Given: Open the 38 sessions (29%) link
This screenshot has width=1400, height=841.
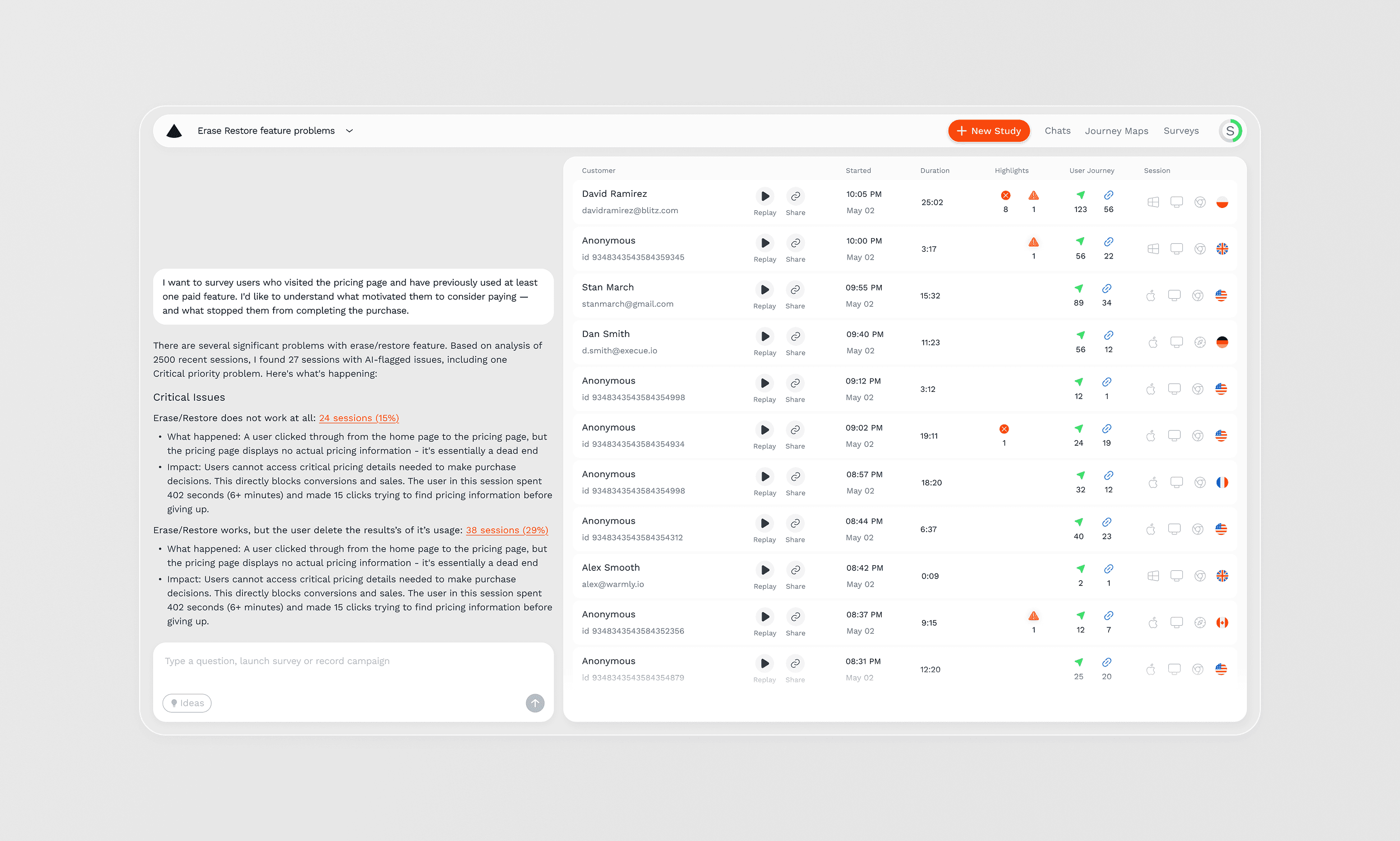Looking at the screenshot, I should [x=506, y=530].
